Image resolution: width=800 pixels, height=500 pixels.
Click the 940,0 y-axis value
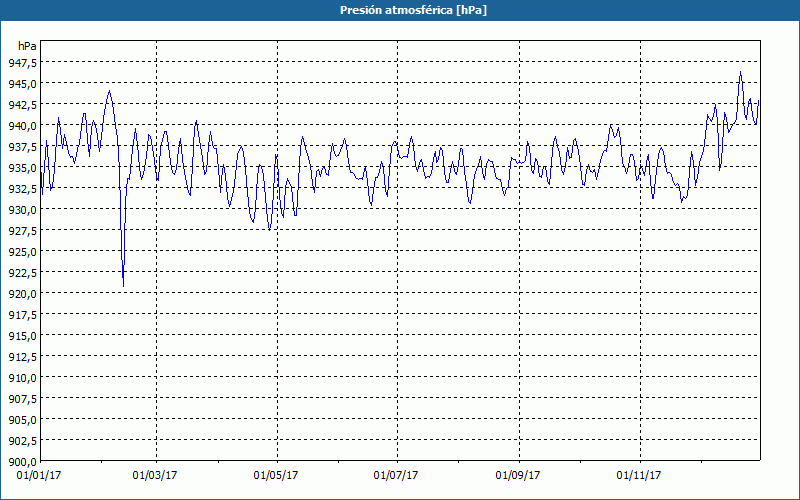(x=22, y=125)
